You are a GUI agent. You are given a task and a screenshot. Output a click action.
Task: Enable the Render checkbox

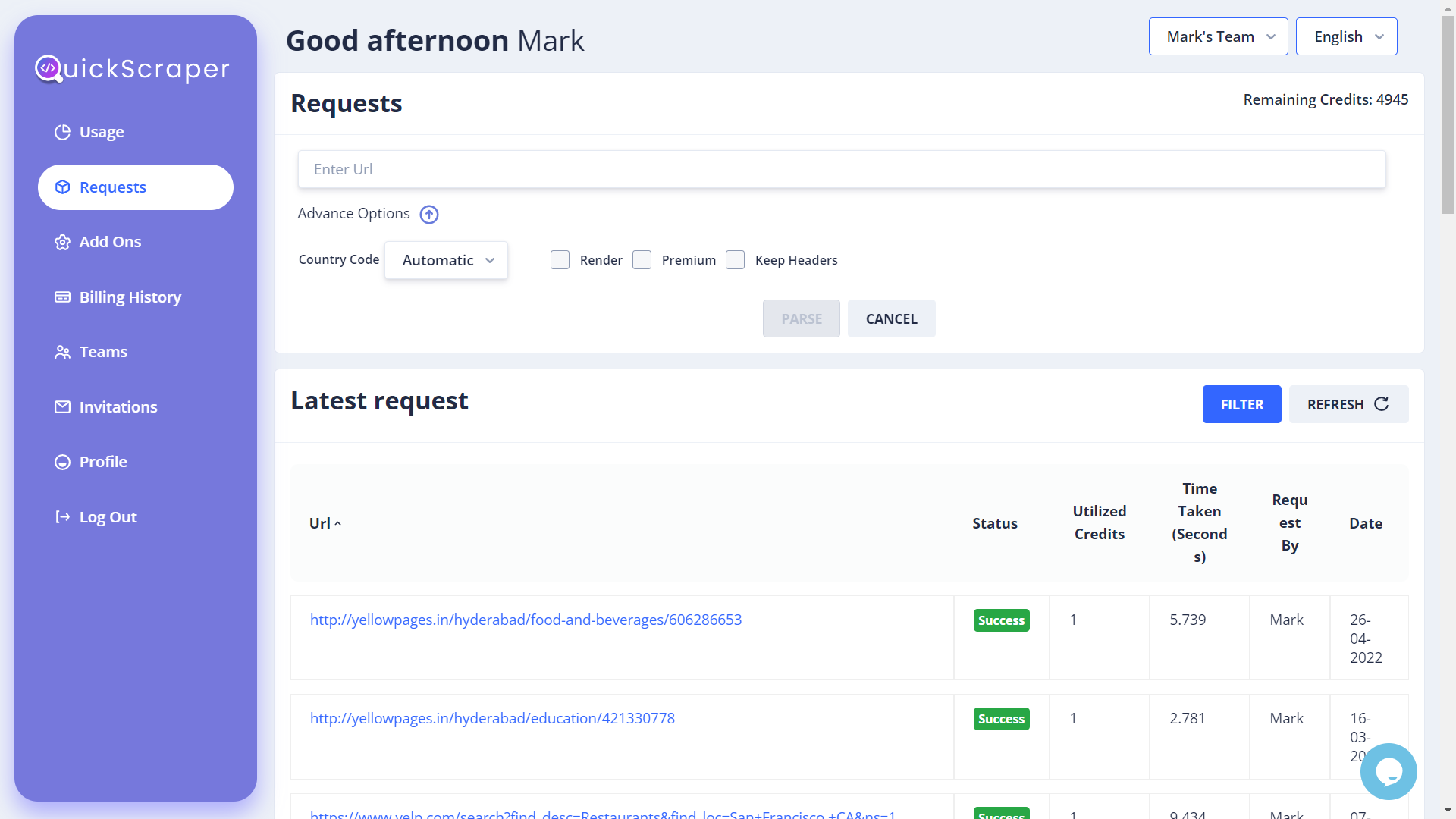[x=560, y=260]
